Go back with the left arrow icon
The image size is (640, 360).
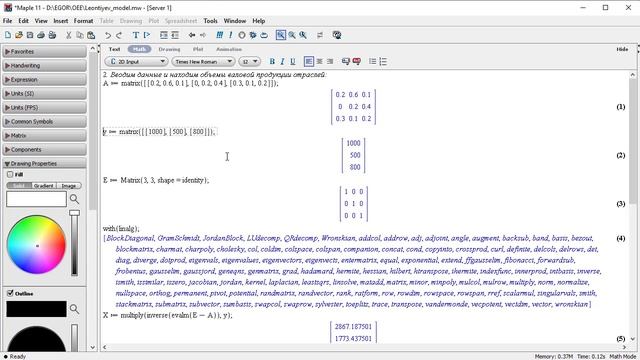tap(192, 35)
